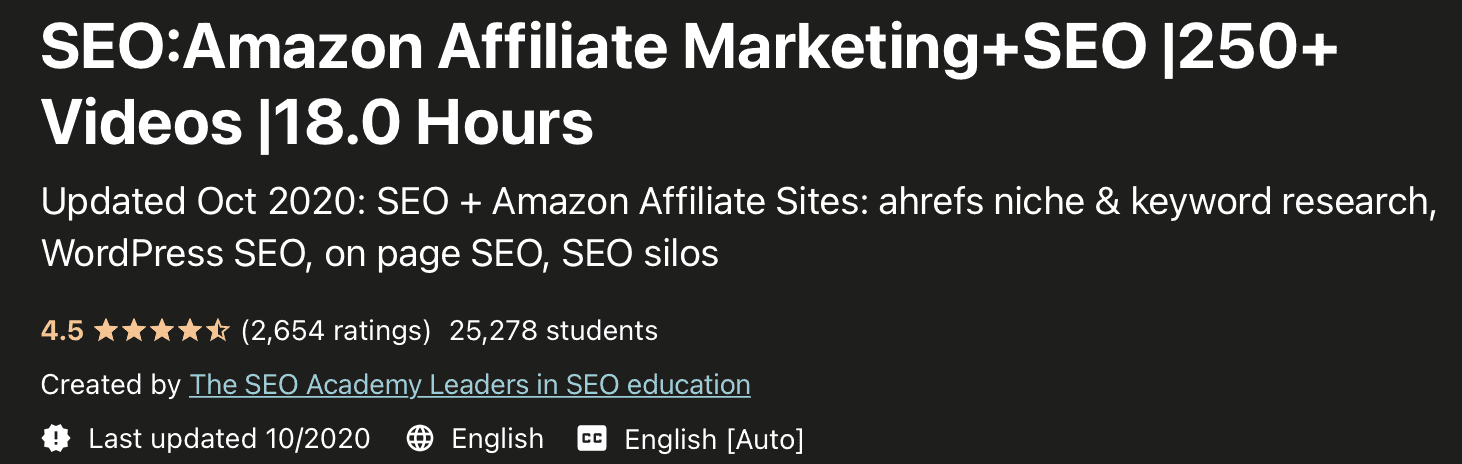
Task: Click the third rating star
Action: (x=161, y=331)
